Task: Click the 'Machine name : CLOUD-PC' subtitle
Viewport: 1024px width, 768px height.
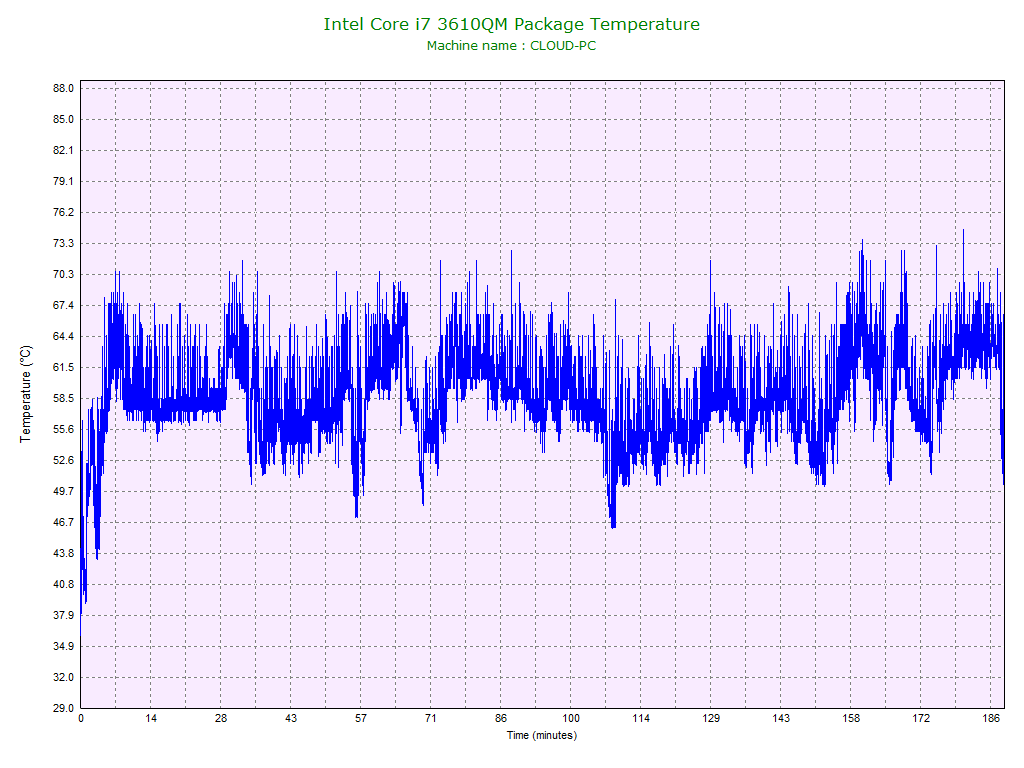Action: point(511,46)
